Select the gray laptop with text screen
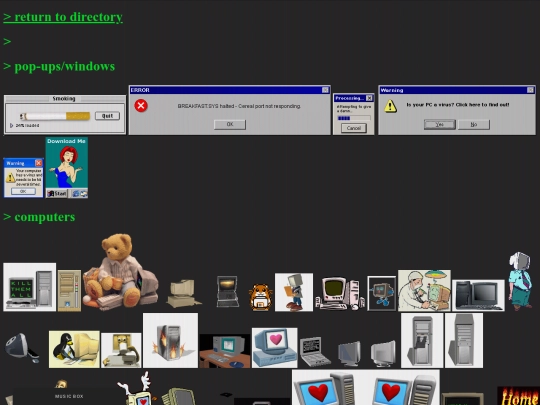The image size is (540, 405). 314,352
